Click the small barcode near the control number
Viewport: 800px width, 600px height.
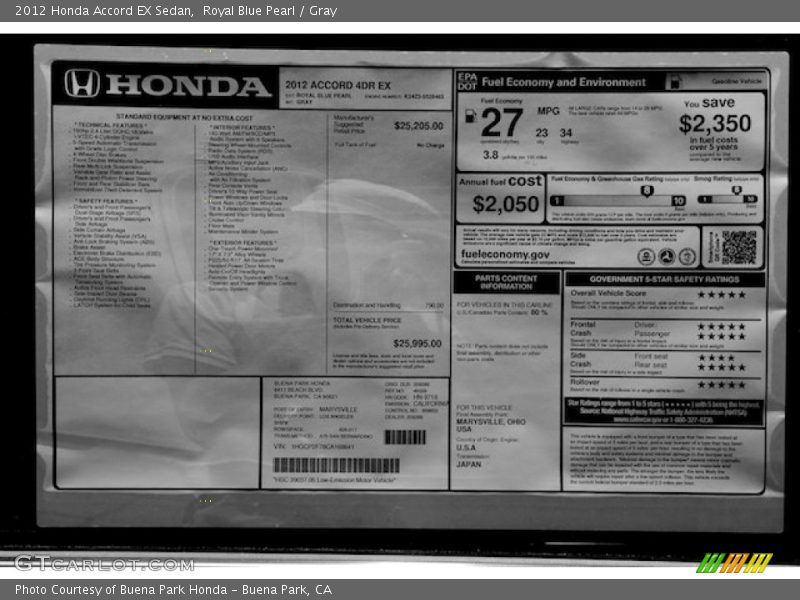(404, 437)
